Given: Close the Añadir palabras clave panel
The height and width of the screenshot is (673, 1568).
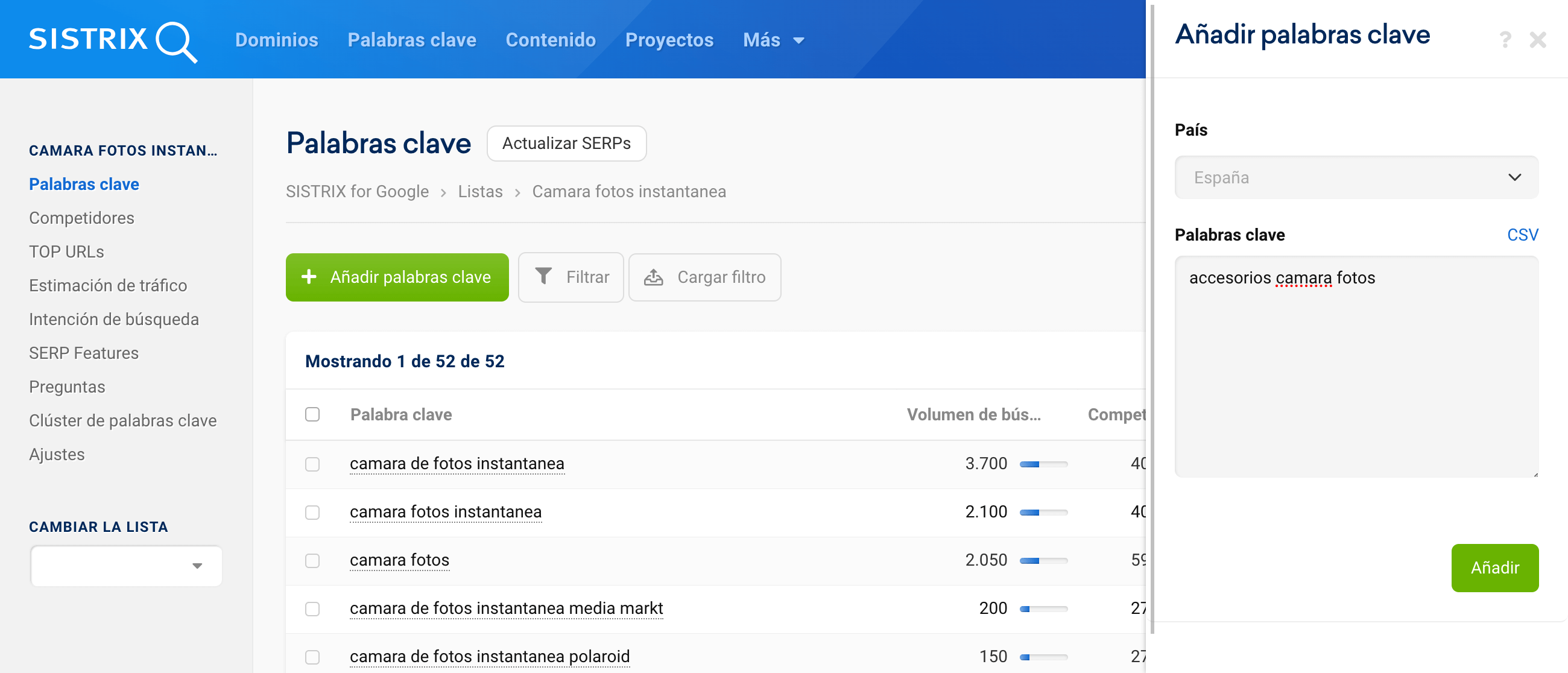Looking at the screenshot, I should 1538,40.
